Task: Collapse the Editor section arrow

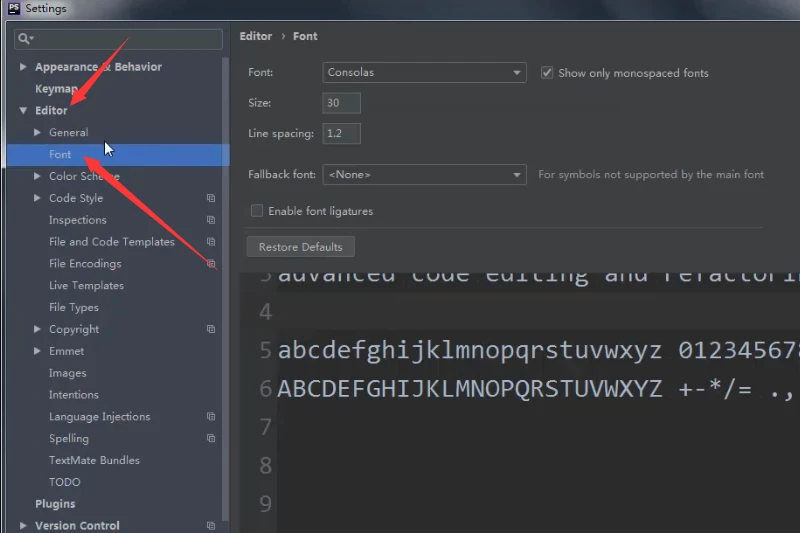Action: (23, 110)
